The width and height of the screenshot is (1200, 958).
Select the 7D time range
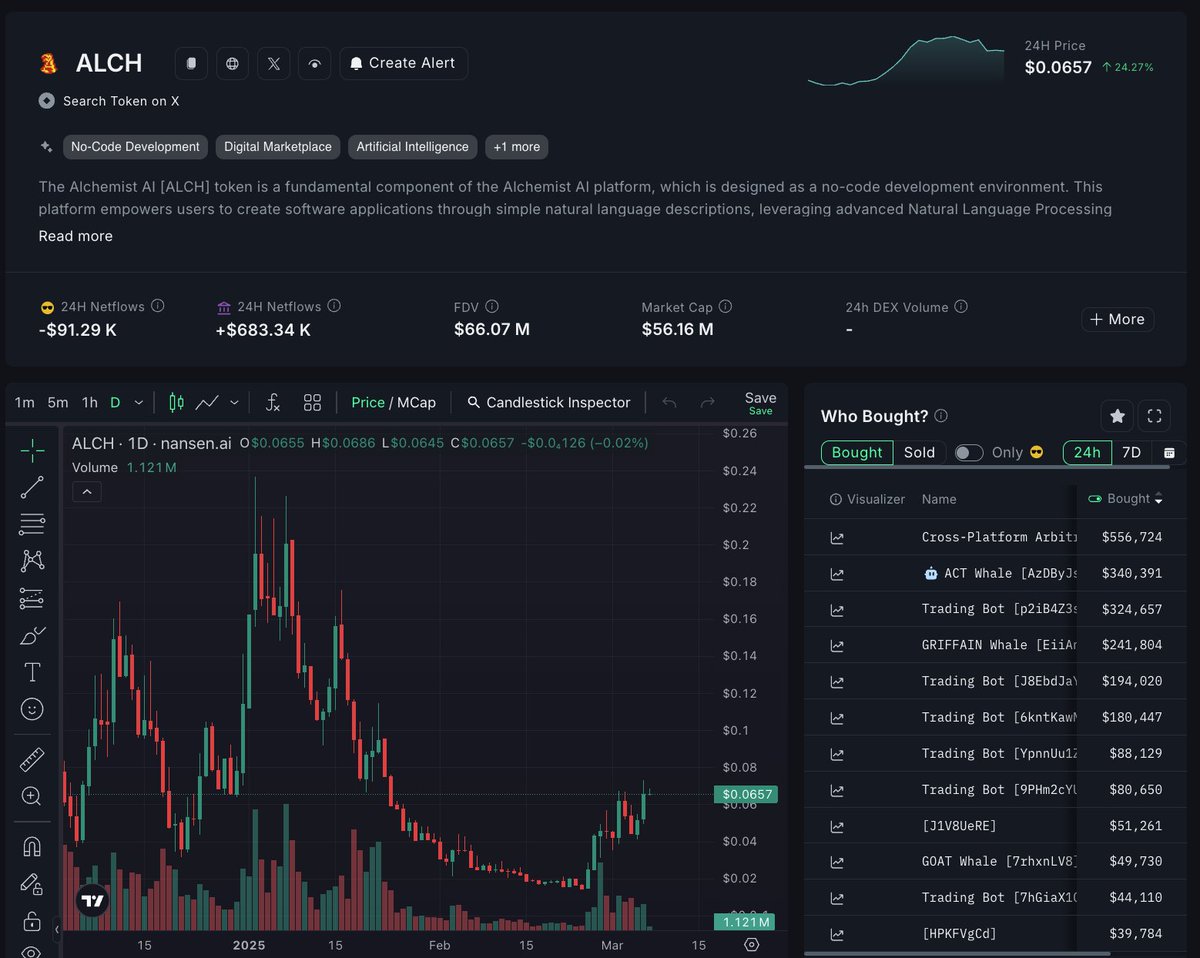click(x=1131, y=453)
